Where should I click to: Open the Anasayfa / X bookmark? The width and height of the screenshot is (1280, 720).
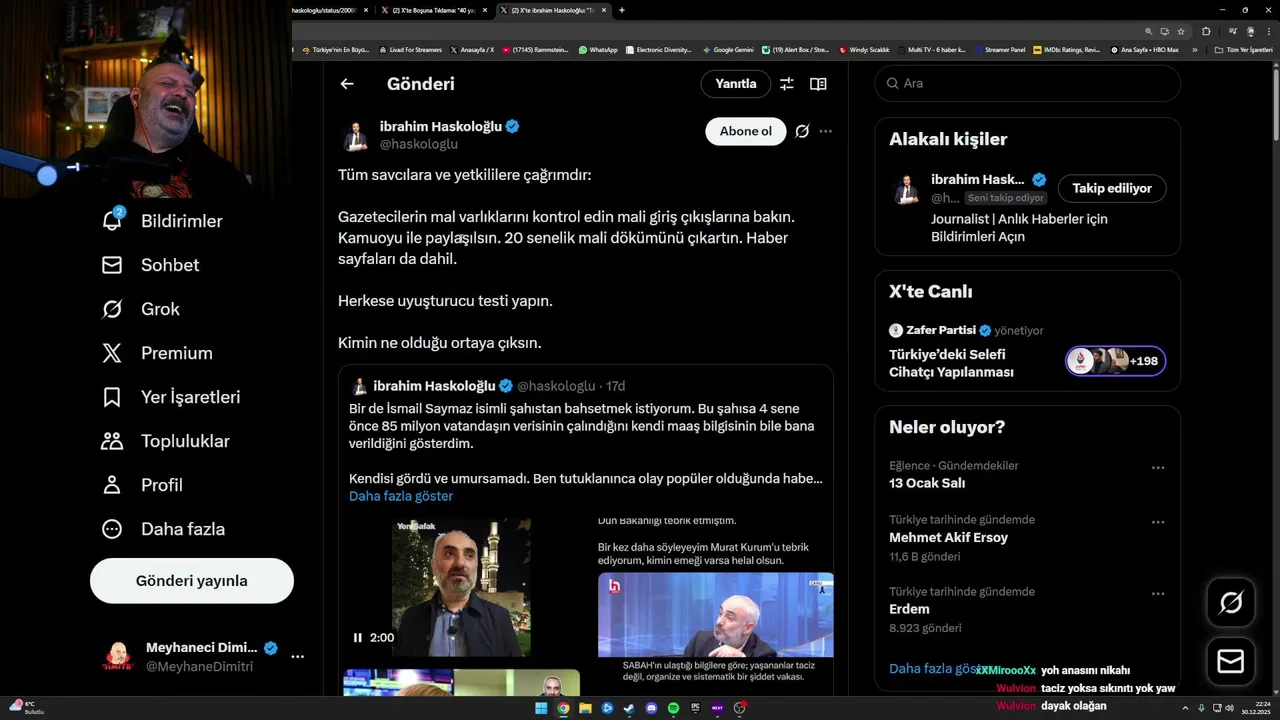pyautogui.click(x=472, y=50)
